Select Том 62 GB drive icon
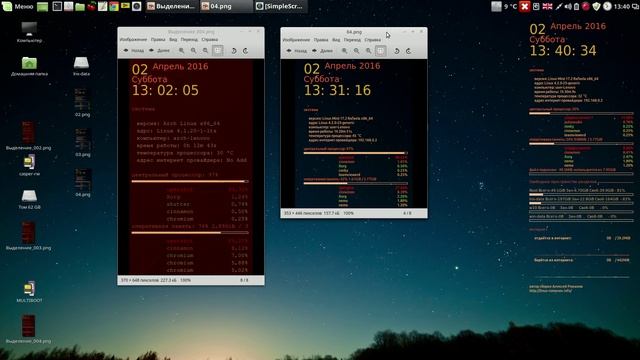 (x=29, y=199)
